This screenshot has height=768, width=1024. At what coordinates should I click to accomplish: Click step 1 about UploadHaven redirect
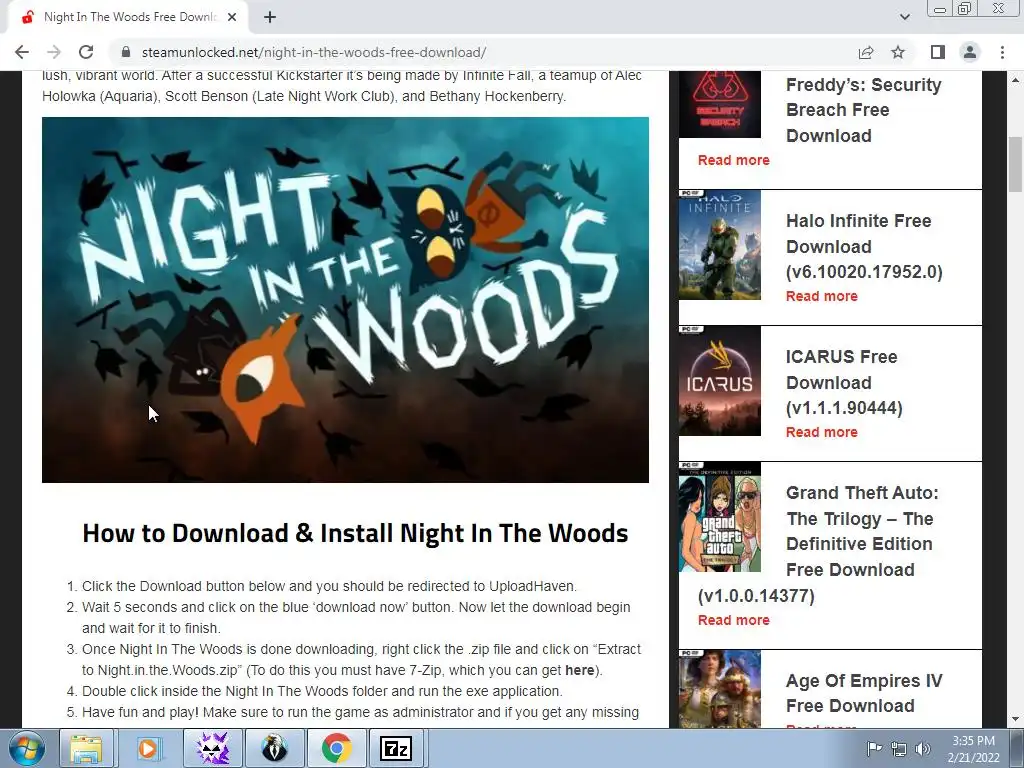(329, 586)
